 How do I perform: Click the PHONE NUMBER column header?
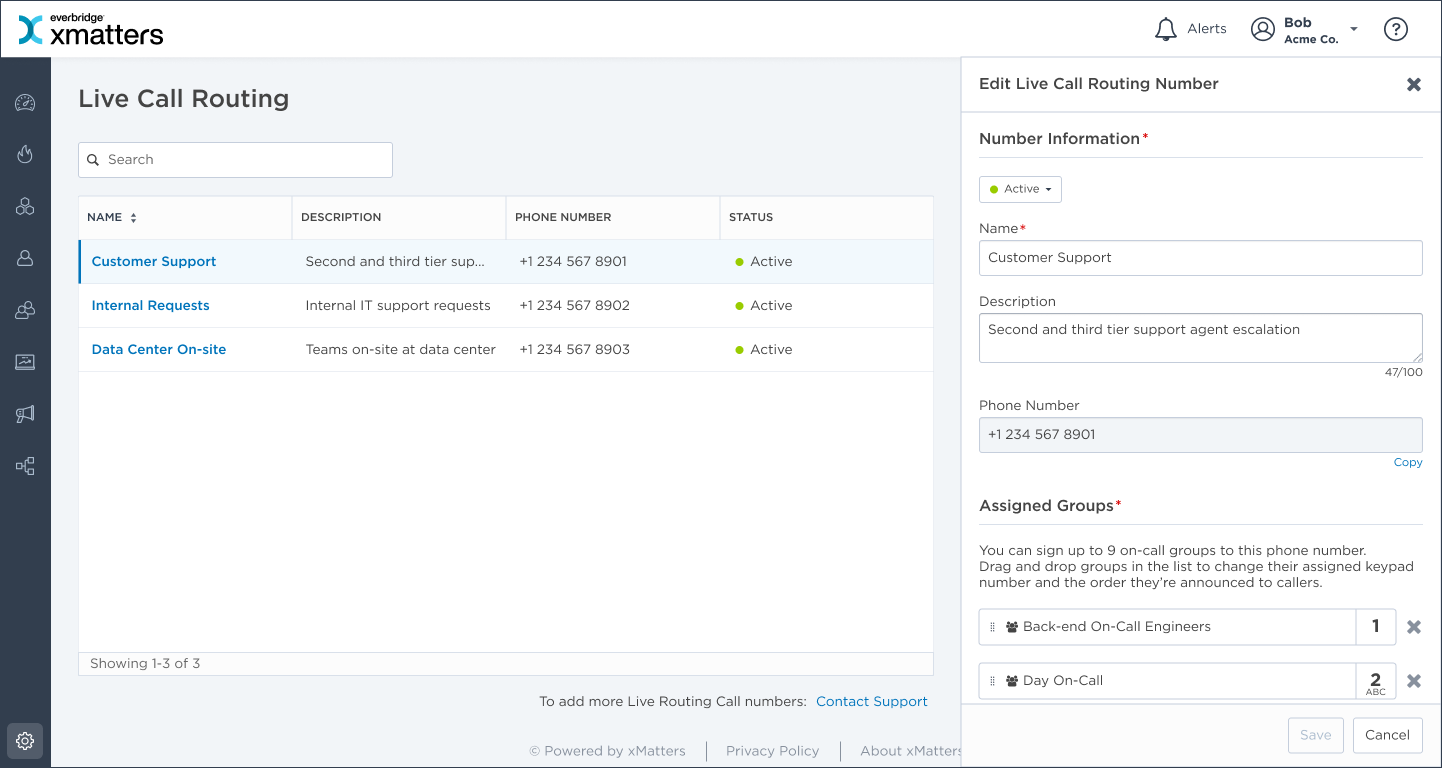click(563, 217)
